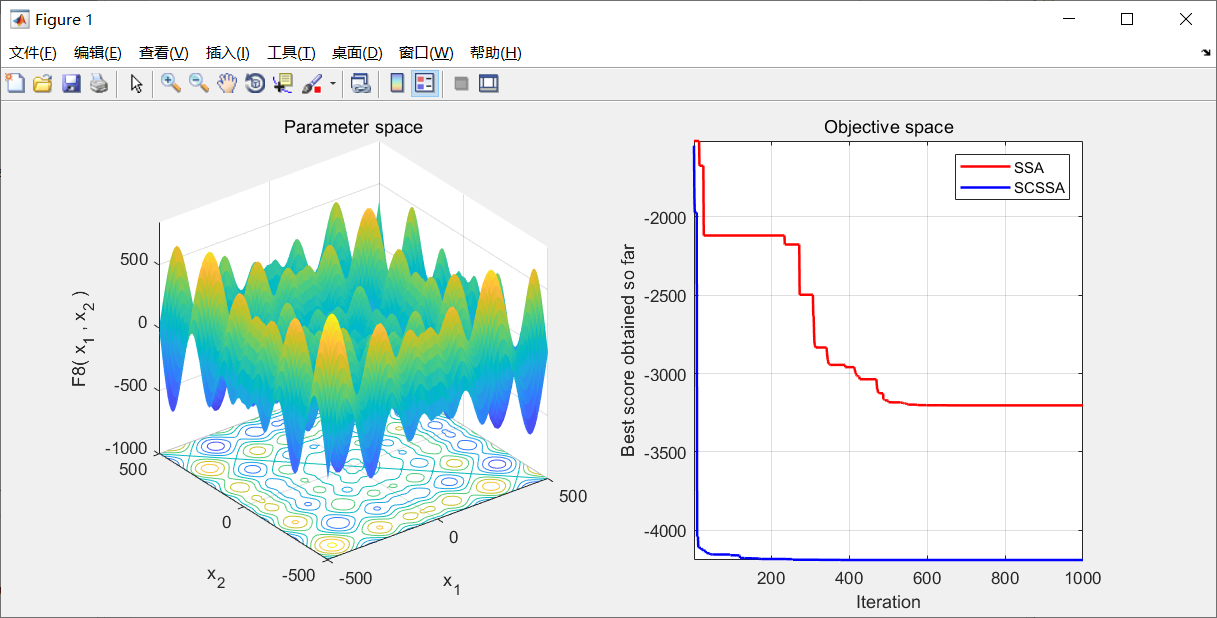
Task: Select the Zoom Out tool
Action: point(197,84)
